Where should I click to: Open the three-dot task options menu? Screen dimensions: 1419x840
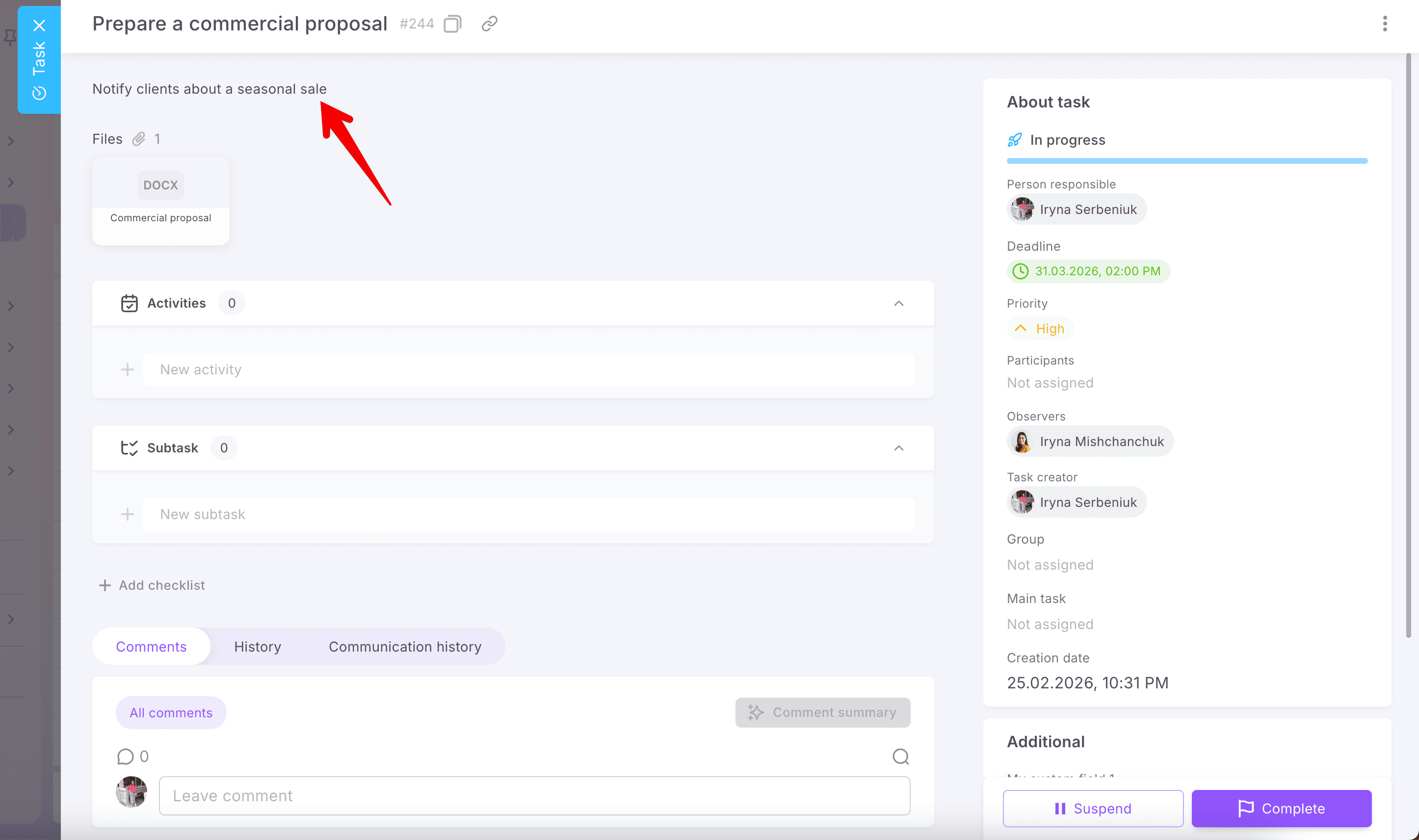[1385, 24]
